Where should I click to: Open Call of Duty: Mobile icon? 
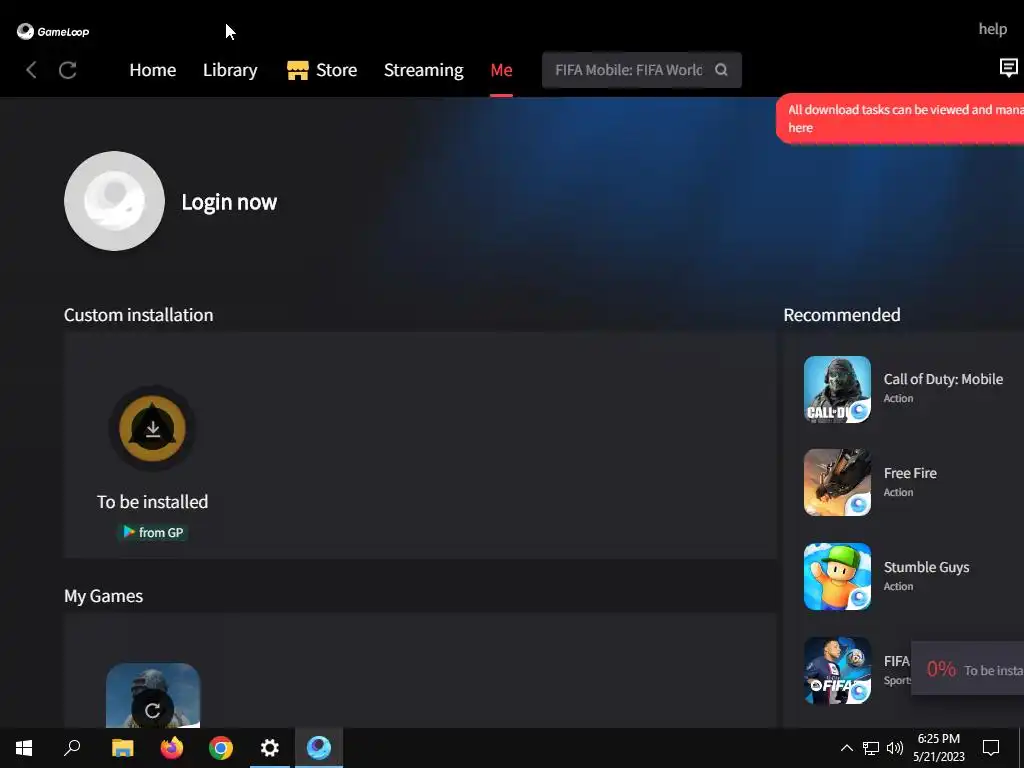tap(837, 389)
